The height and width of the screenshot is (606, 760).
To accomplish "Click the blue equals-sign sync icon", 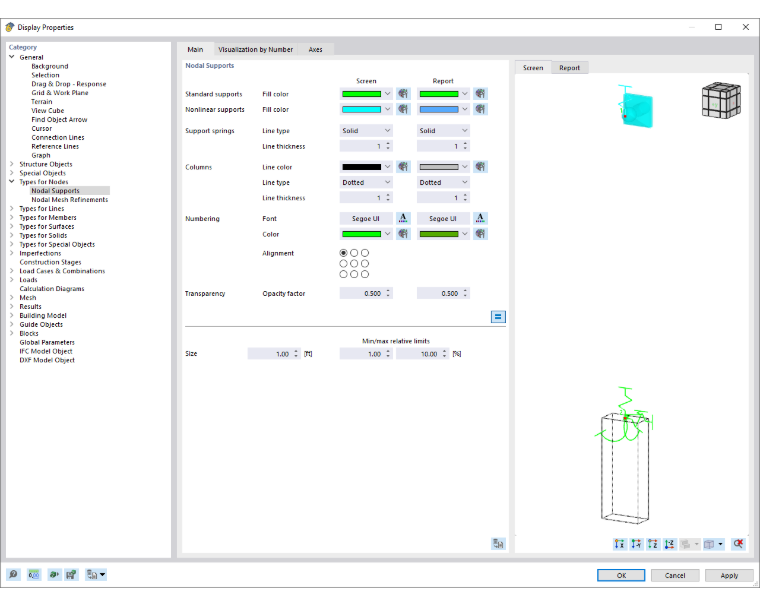I will (x=498, y=317).
